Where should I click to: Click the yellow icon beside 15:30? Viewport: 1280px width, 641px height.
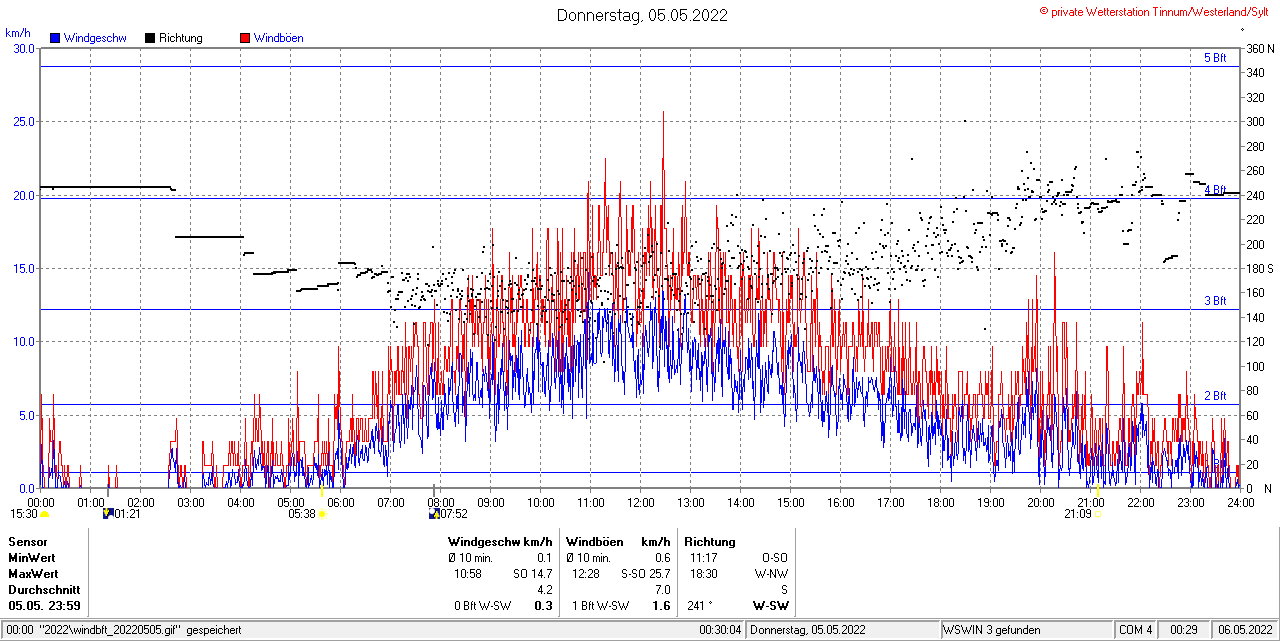[44, 514]
